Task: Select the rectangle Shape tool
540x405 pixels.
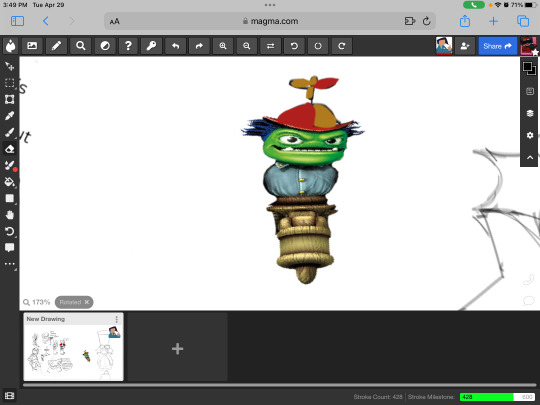Action: tap(10, 198)
